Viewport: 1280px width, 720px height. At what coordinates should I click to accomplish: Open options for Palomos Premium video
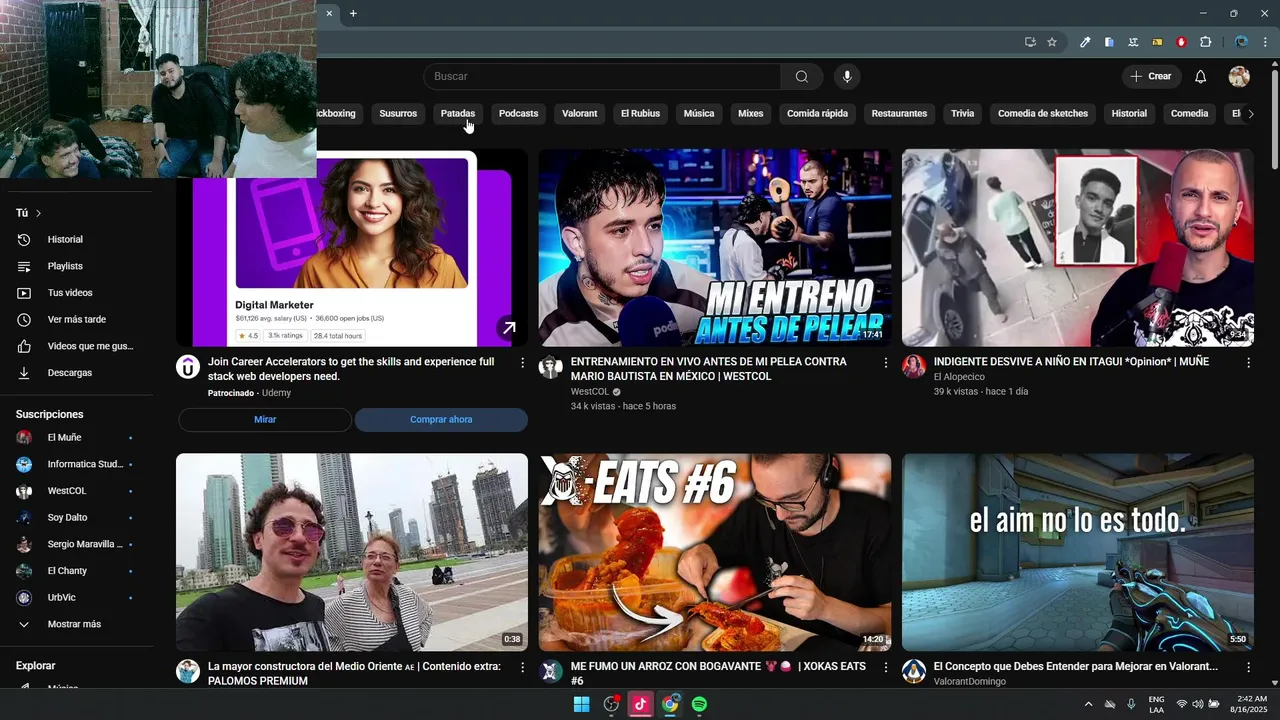pos(522,667)
